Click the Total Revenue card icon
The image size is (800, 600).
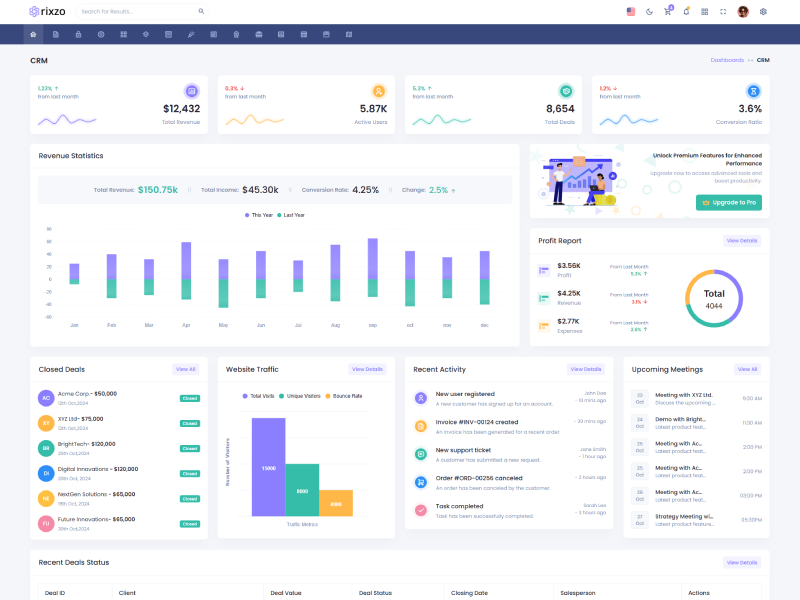(192, 91)
